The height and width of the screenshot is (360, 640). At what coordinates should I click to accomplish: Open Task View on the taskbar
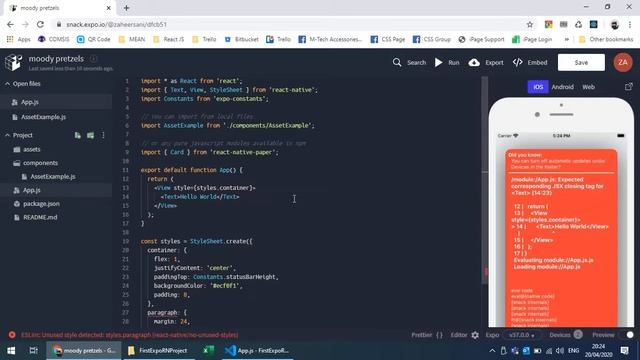click(33, 351)
